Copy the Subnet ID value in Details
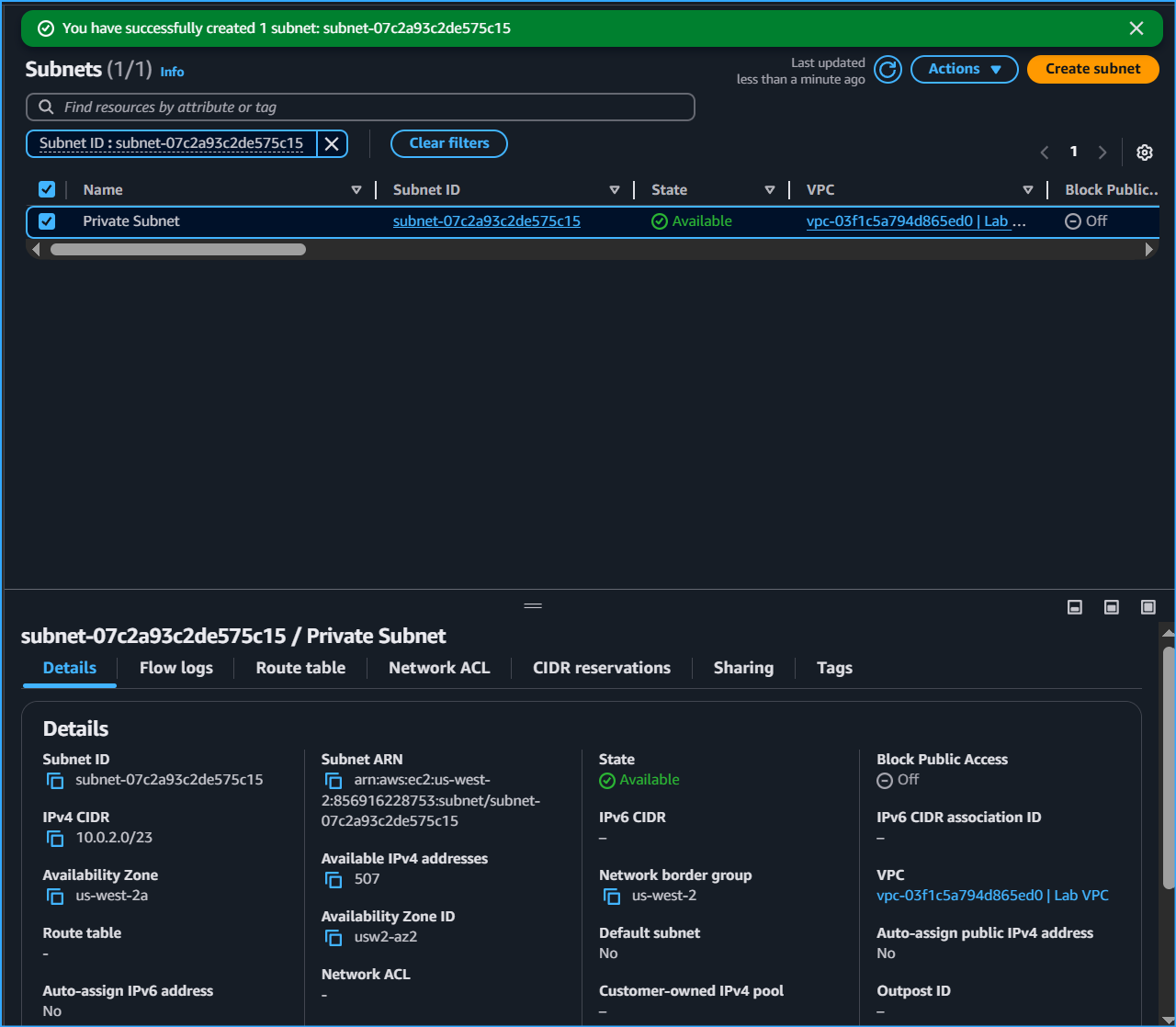Screen dimensions: 1176x1027 point(55,781)
